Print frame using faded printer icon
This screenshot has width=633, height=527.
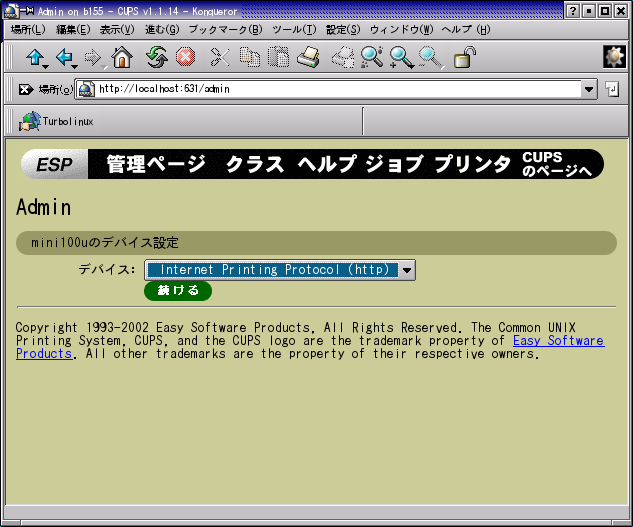point(343,57)
